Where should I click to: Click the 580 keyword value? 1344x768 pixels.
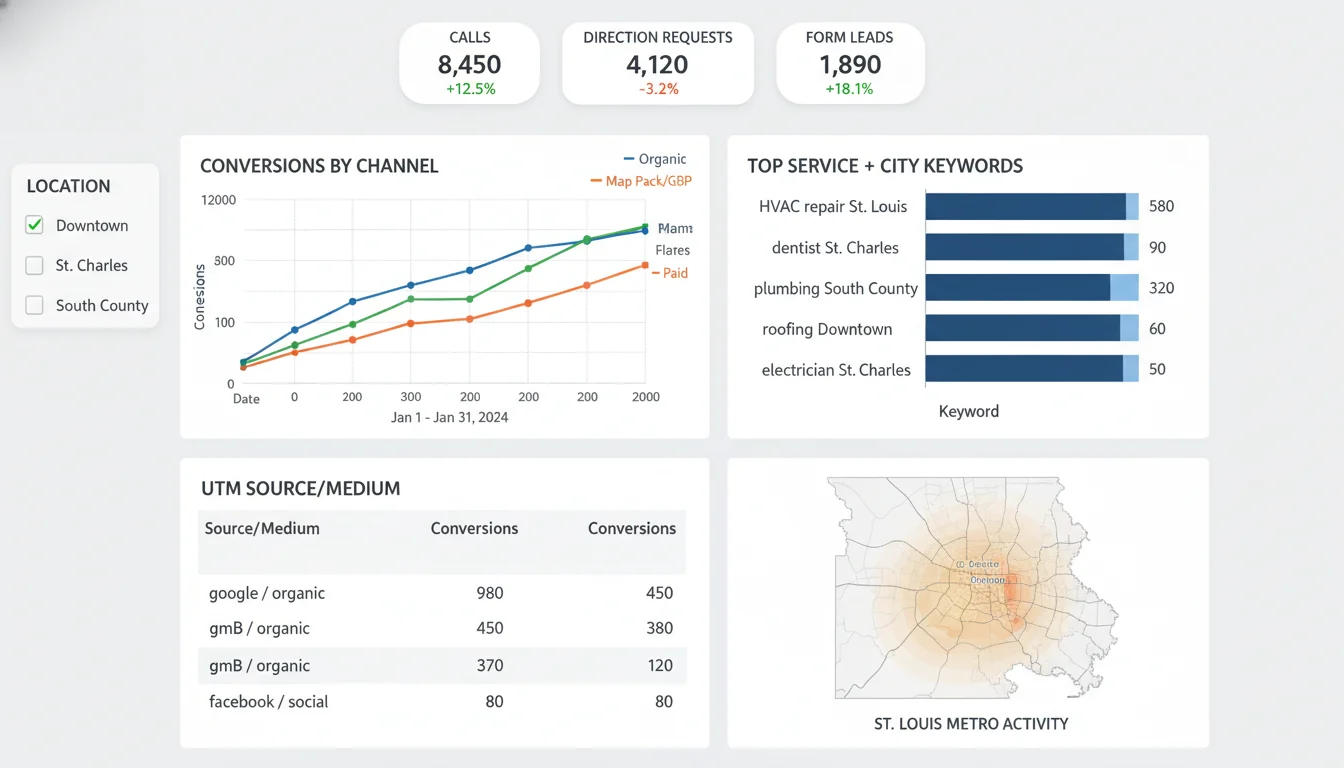(x=1161, y=206)
